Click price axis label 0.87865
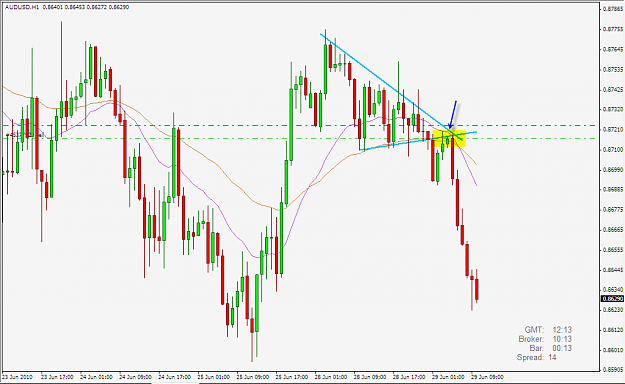625x384 pixels. click(613, 8)
